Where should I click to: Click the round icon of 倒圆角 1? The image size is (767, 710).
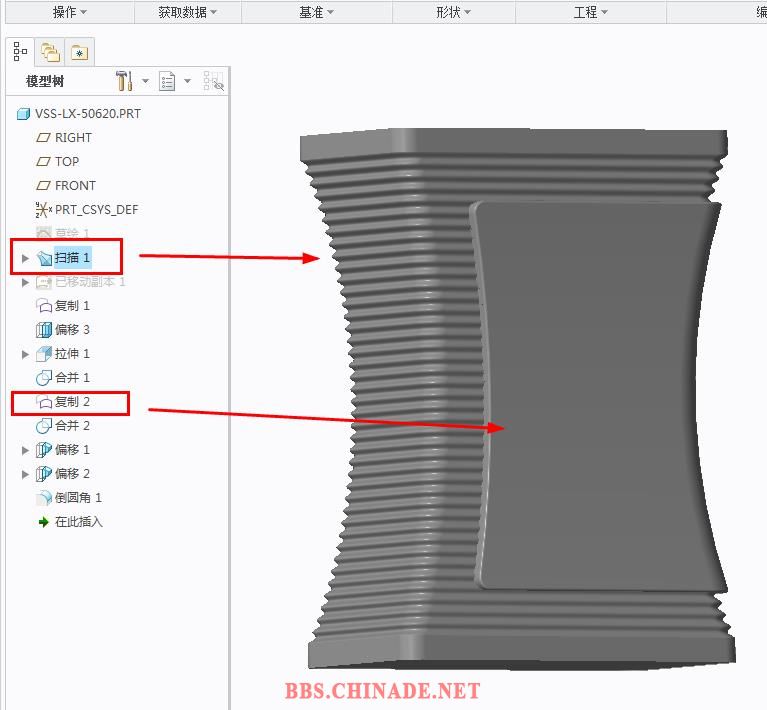coord(44,498)
